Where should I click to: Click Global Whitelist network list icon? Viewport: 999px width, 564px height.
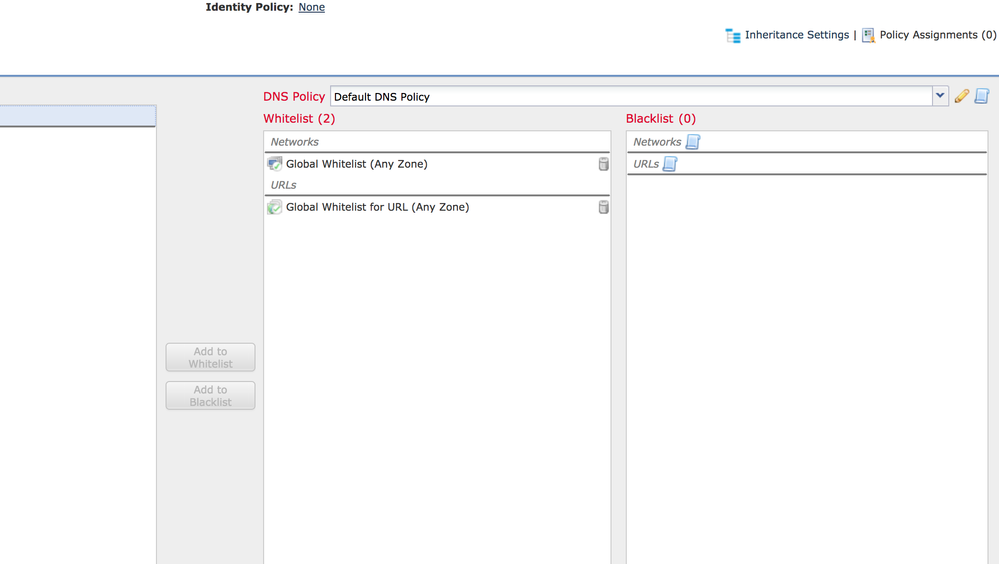pyautogui.click(x=275, y=164)
